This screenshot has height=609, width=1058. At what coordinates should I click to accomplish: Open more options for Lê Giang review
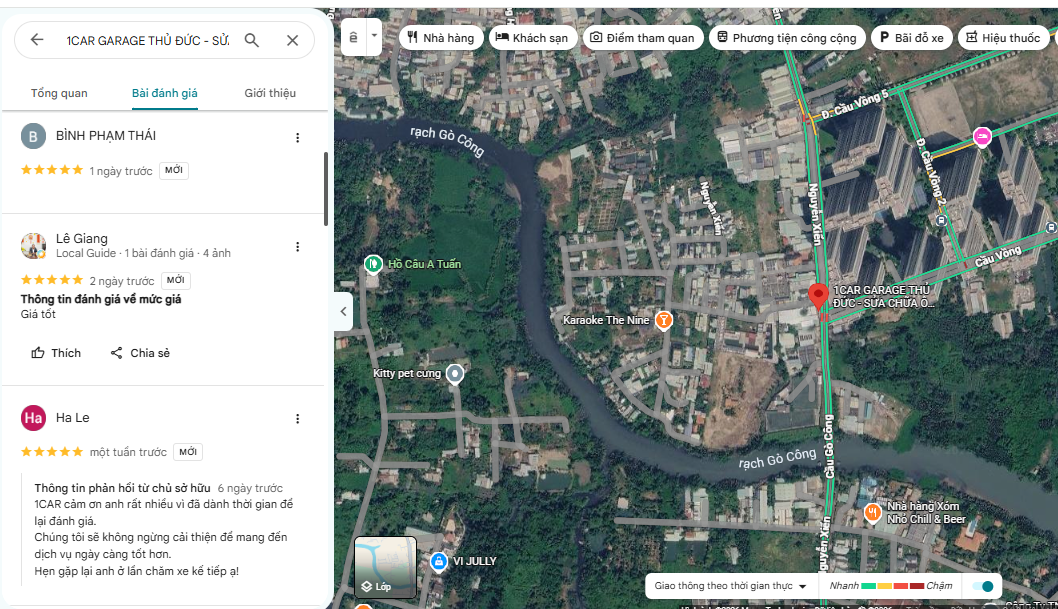point(298,247)
